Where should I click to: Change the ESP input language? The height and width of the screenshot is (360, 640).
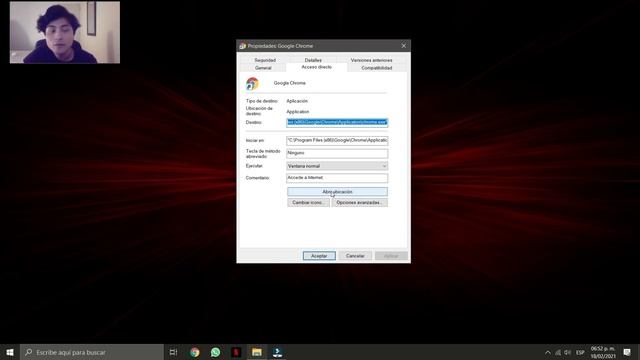click(x=580, y=353)
